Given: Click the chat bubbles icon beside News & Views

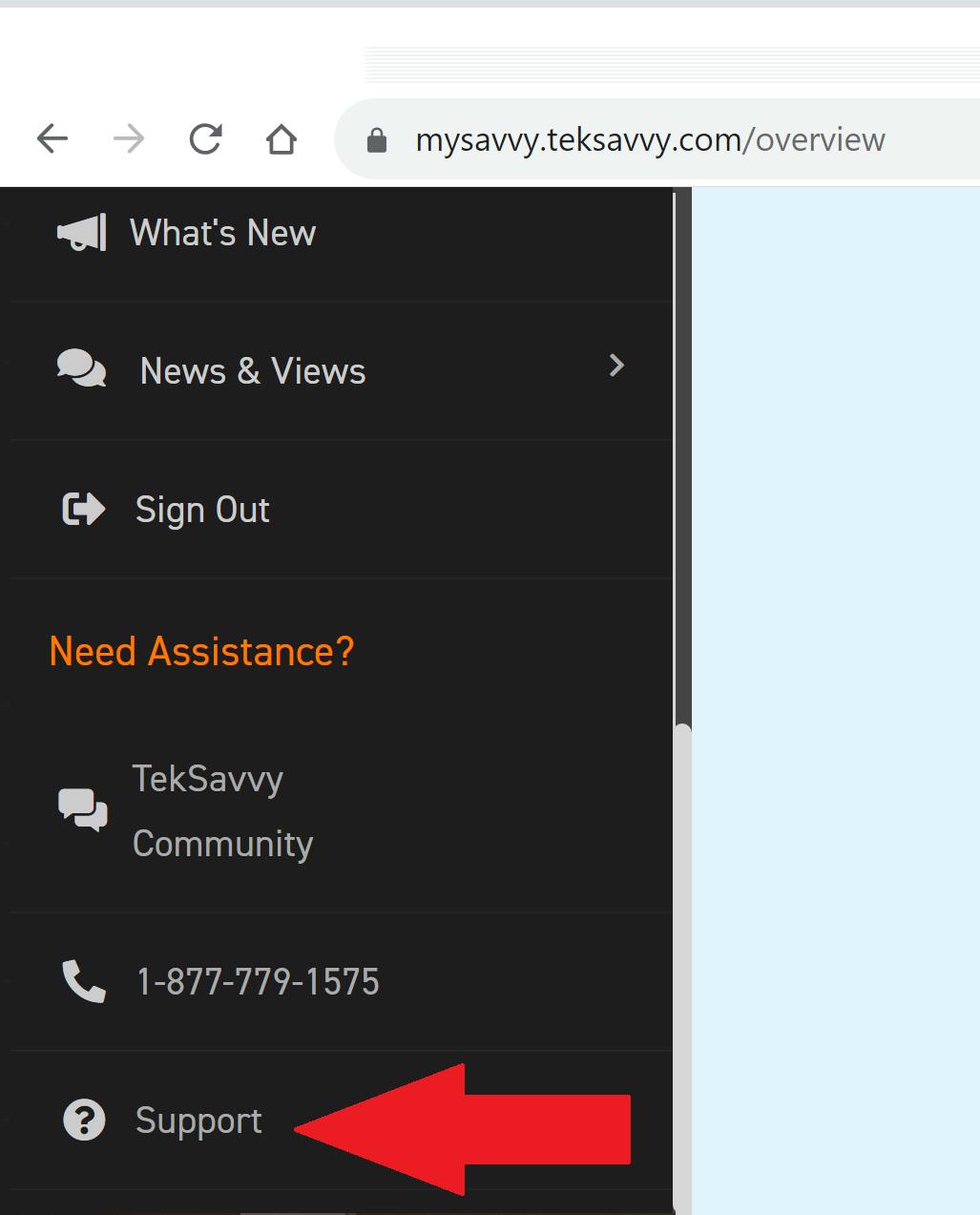Looking at the screenshot, I should click(82, 368).
